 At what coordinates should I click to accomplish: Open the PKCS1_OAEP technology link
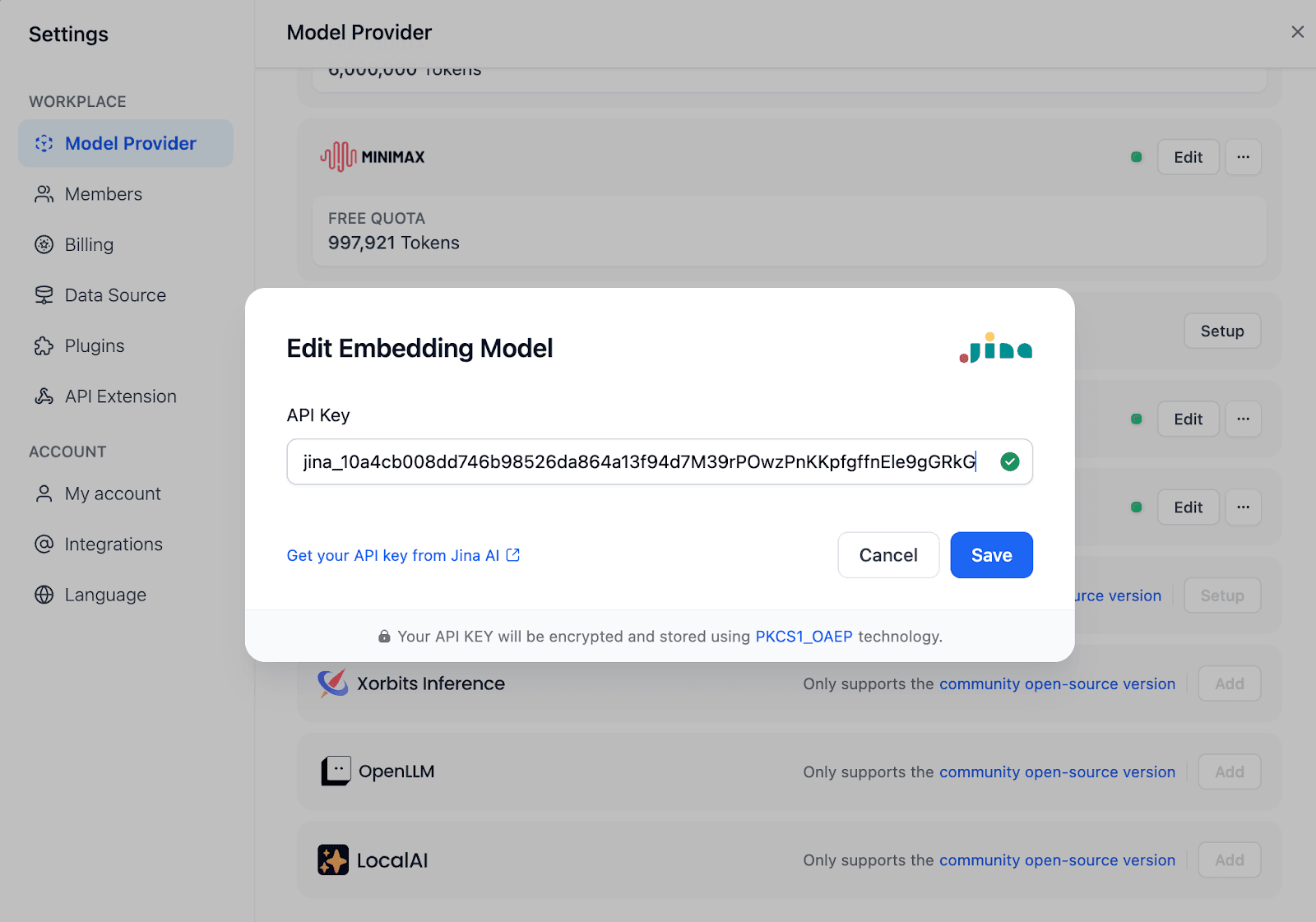804,637
